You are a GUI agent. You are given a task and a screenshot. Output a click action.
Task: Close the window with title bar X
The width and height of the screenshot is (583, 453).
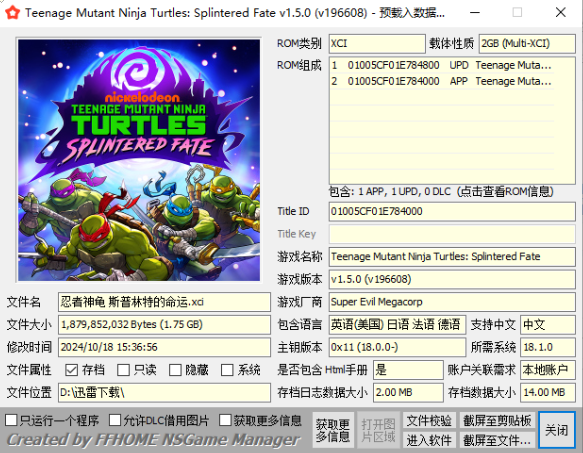561,13
